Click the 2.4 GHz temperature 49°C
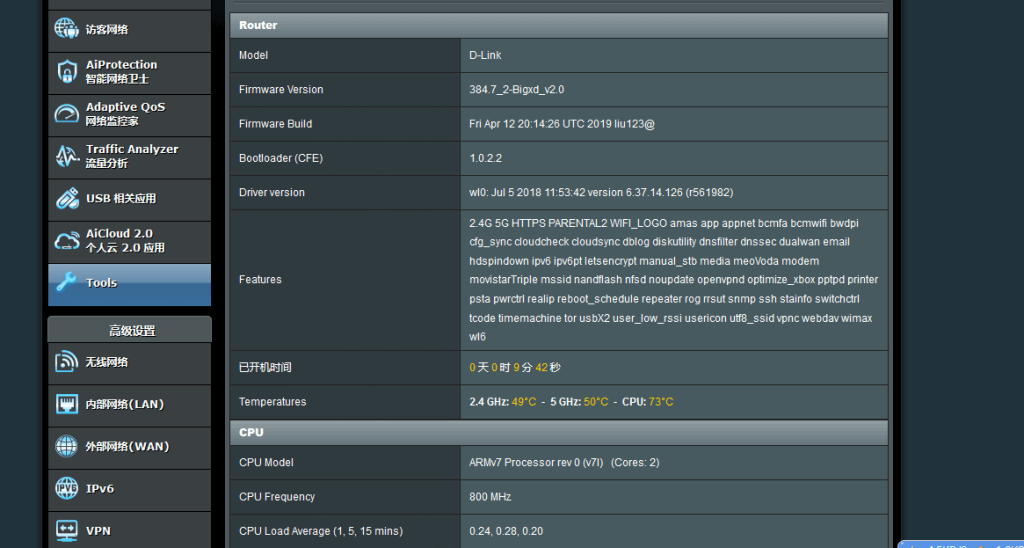Image resolution: width=1024 pixels, height=548 pixels. click(x=523, y=402)
